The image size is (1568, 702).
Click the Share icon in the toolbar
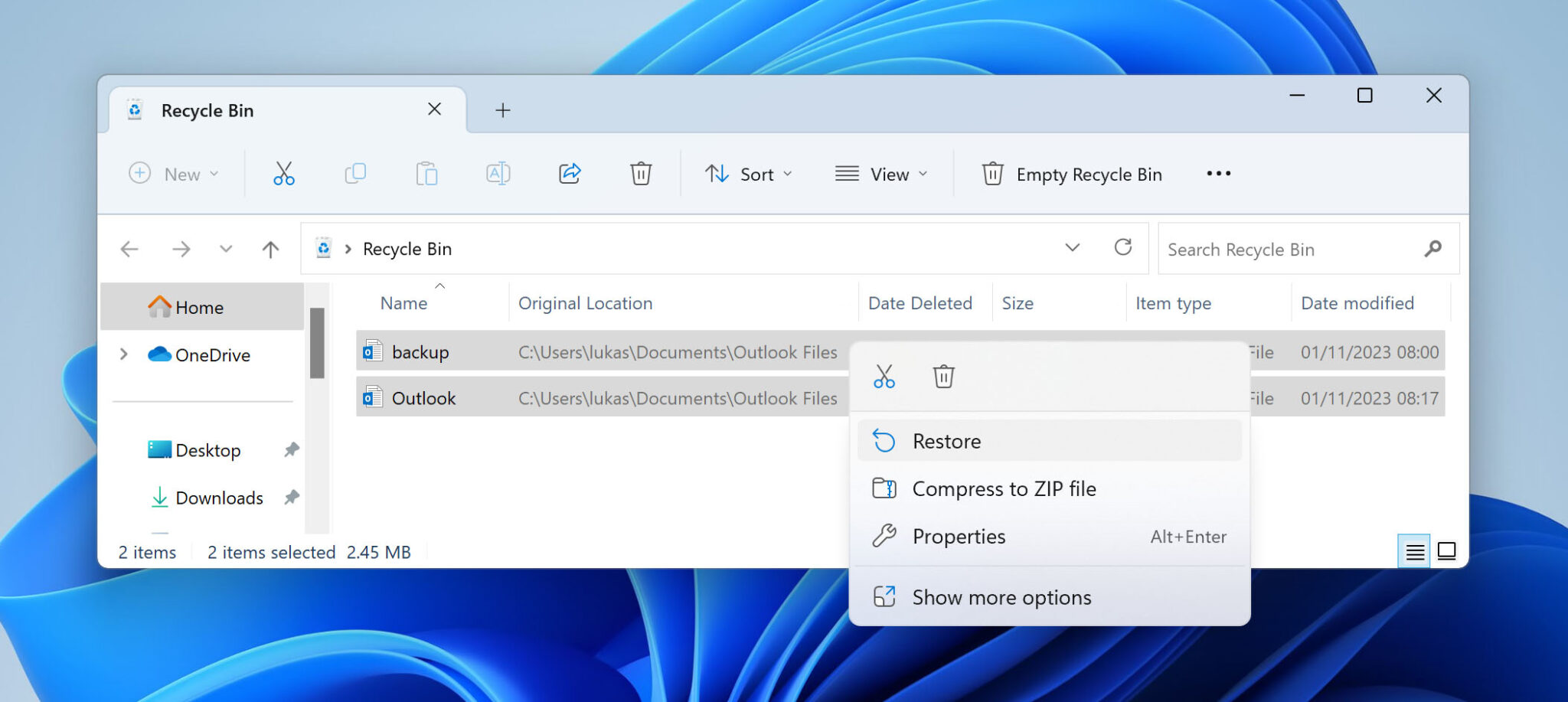point(570,174)
